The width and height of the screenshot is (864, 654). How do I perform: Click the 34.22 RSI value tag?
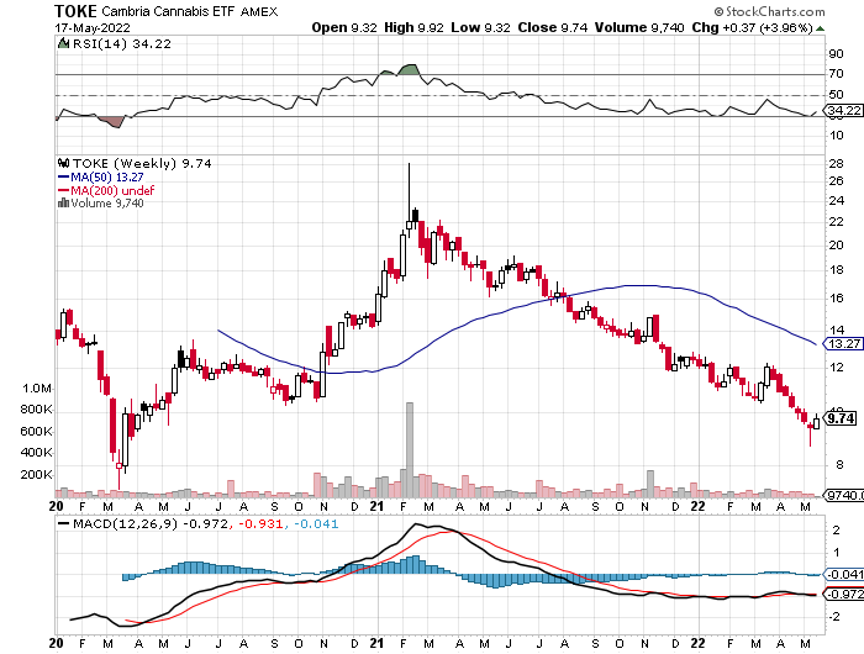[839, 109]
